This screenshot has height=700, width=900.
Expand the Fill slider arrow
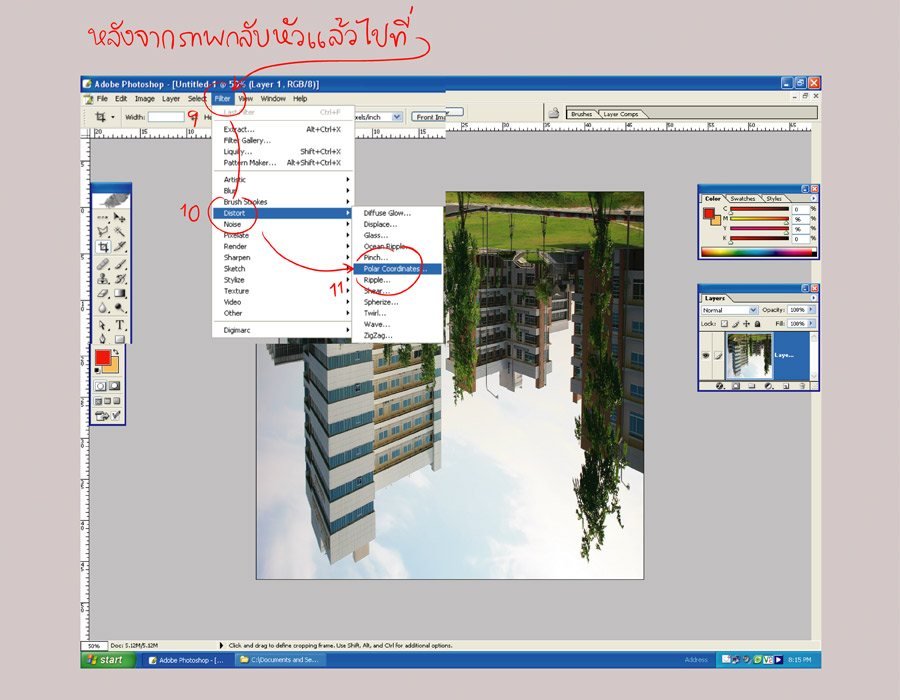(x=814, y=324)
